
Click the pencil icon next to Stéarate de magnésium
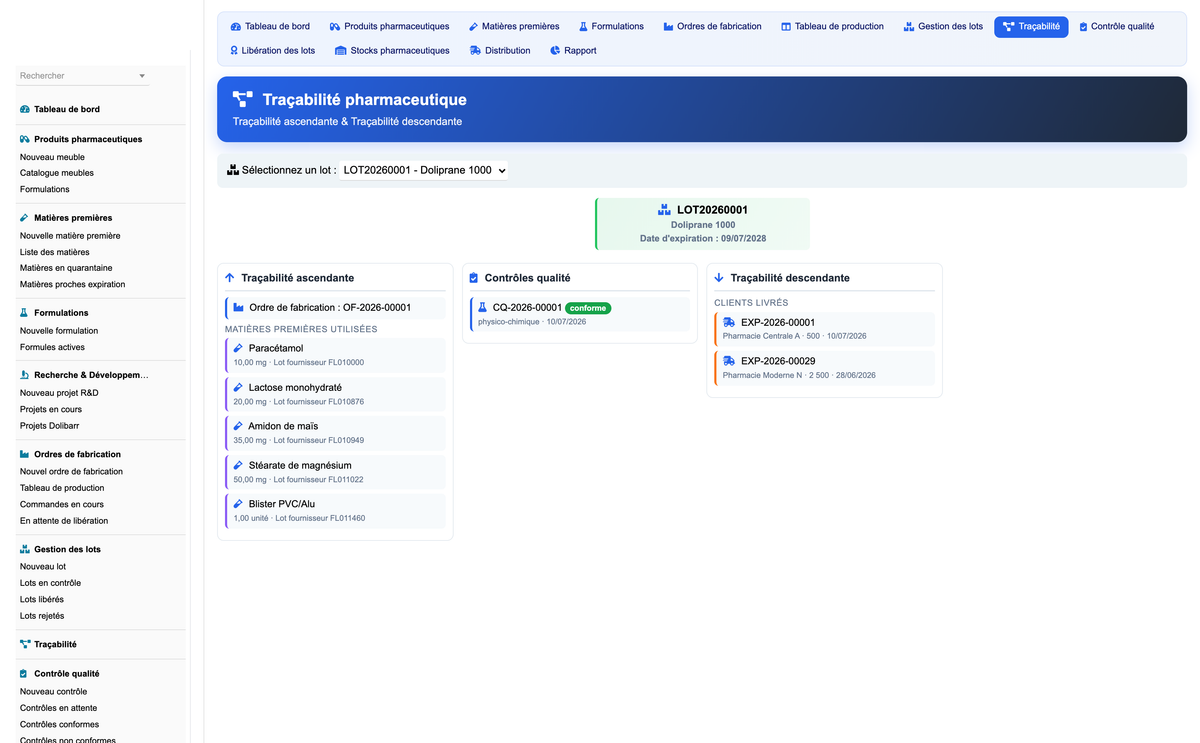(238, 465)
